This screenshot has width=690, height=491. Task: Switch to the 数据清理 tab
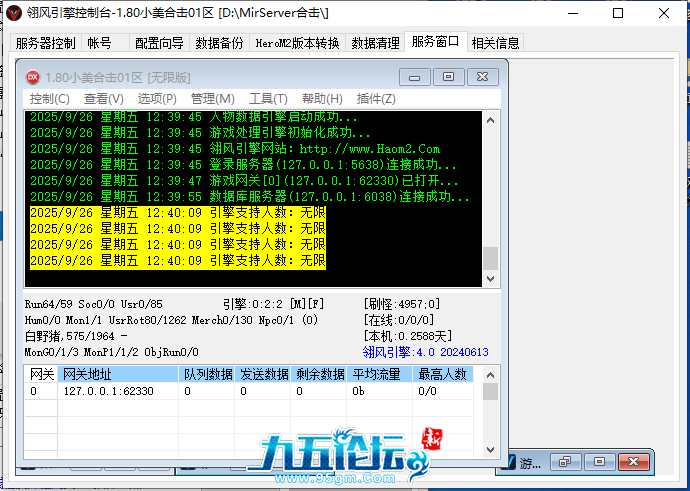click(x=376, y=43)
